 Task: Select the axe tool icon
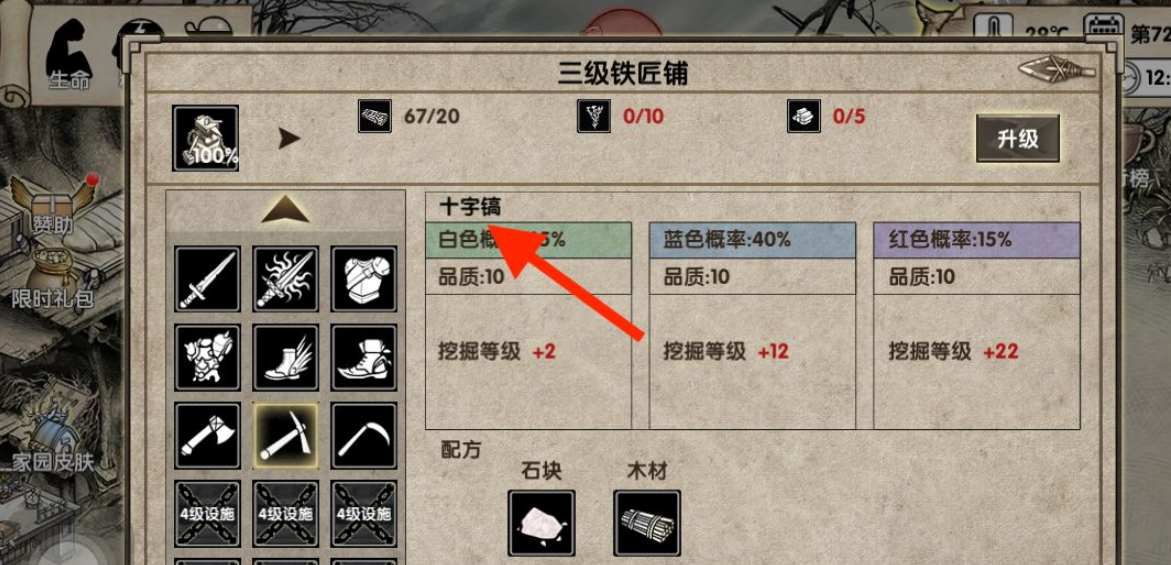[x=207, y=436]
